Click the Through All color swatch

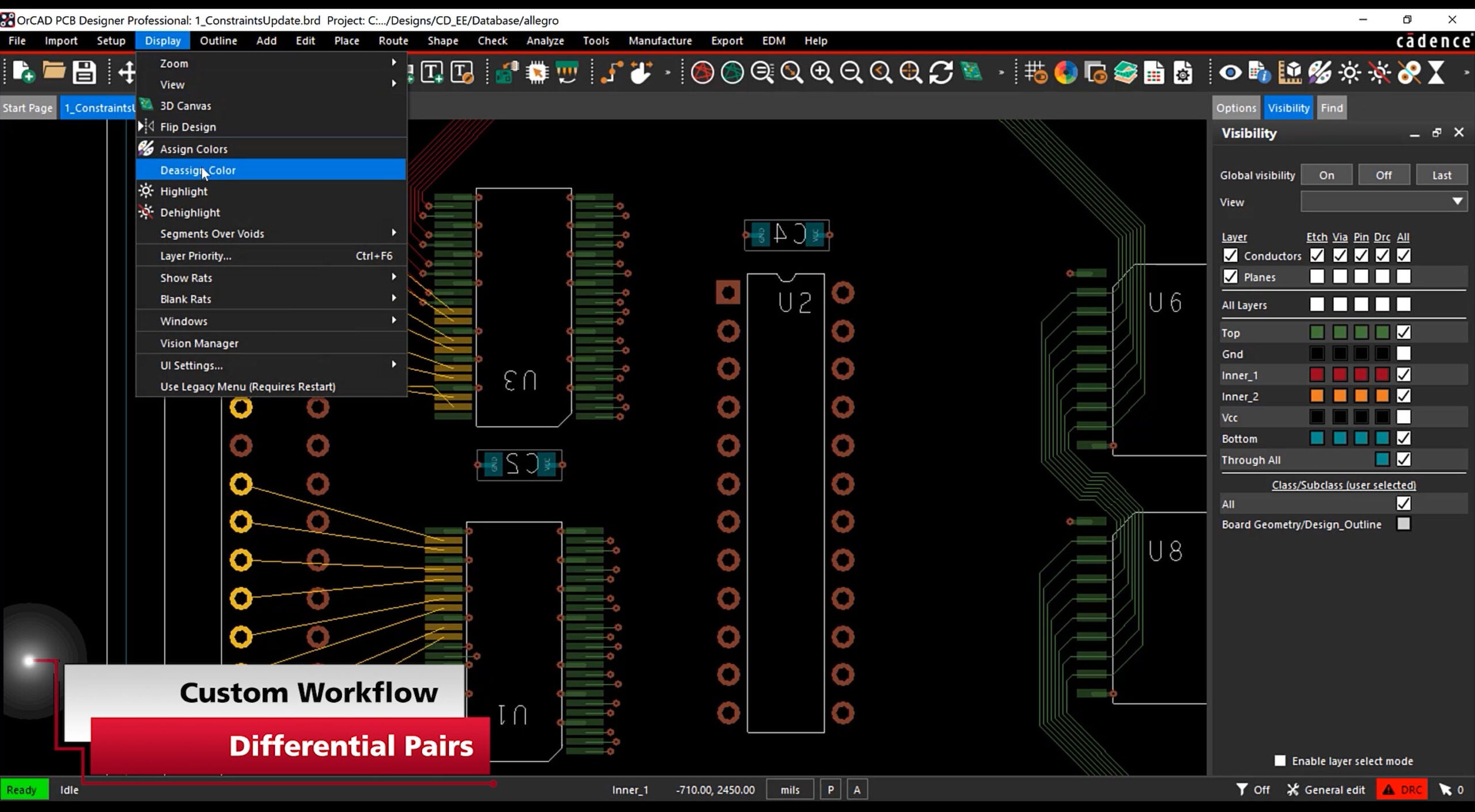pos(1382,459)
